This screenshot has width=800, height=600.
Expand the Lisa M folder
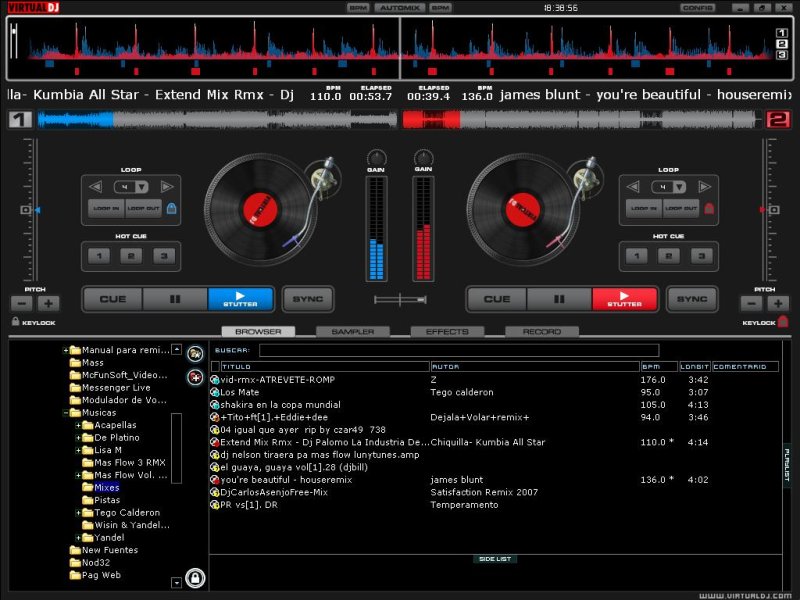coord(78,450)
